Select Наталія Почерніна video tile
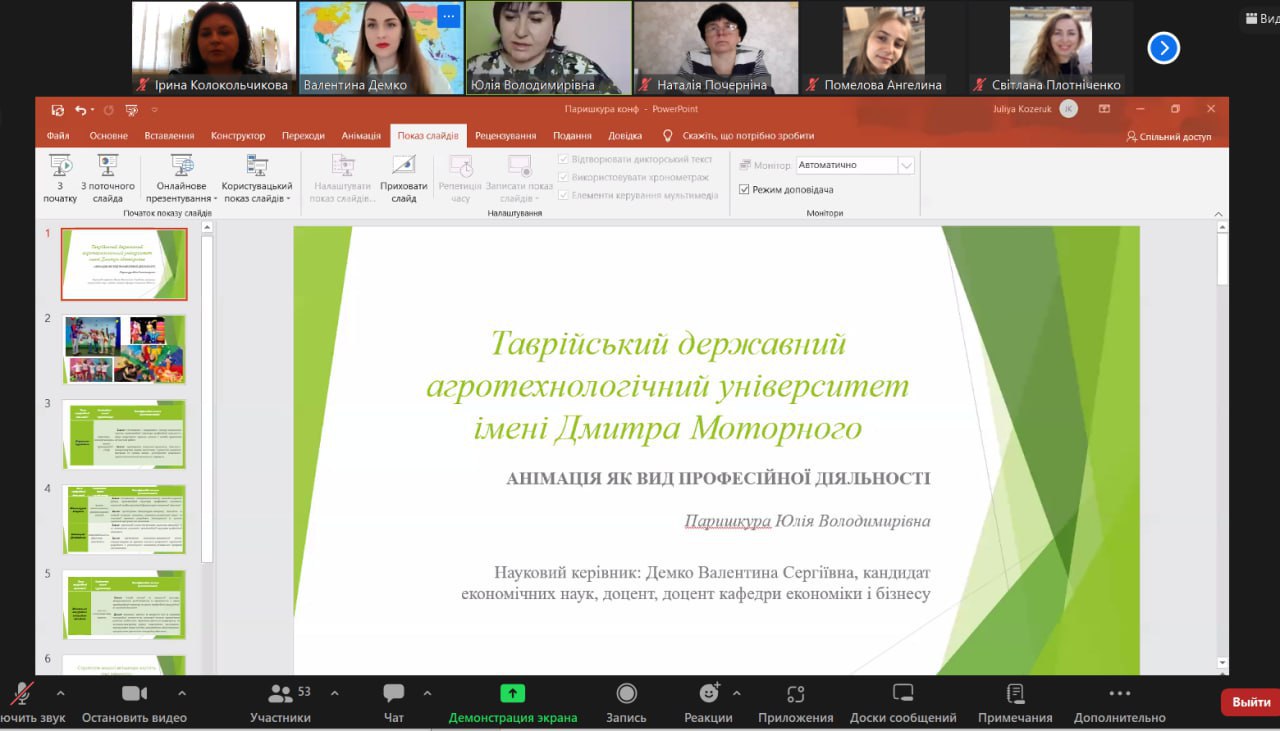The width and height of the screenshot is (1280, 731). point(716,47)
